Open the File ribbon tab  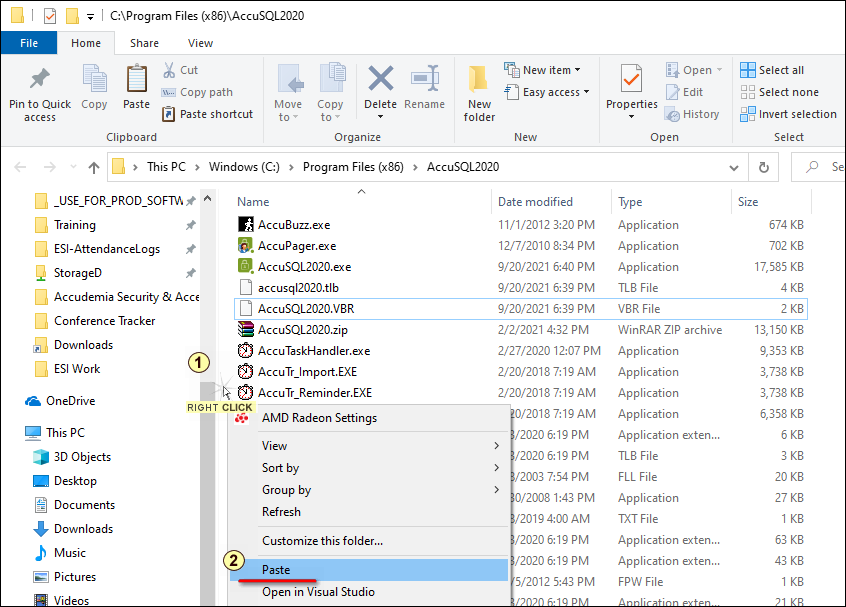[29, 43]
